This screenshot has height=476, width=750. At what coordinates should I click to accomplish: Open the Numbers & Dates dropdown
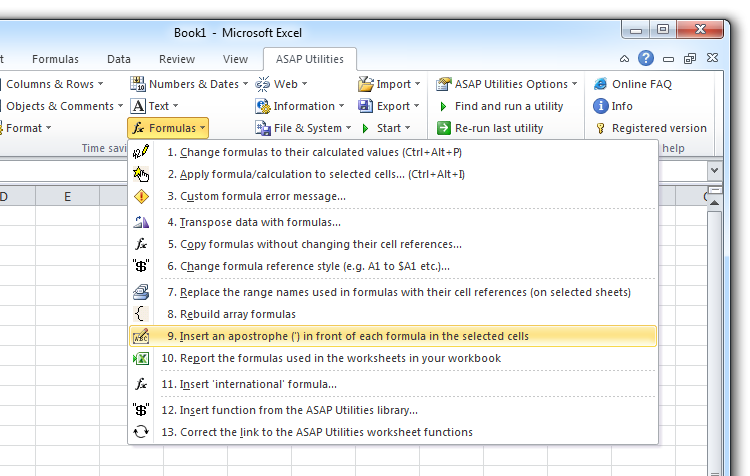189,84
